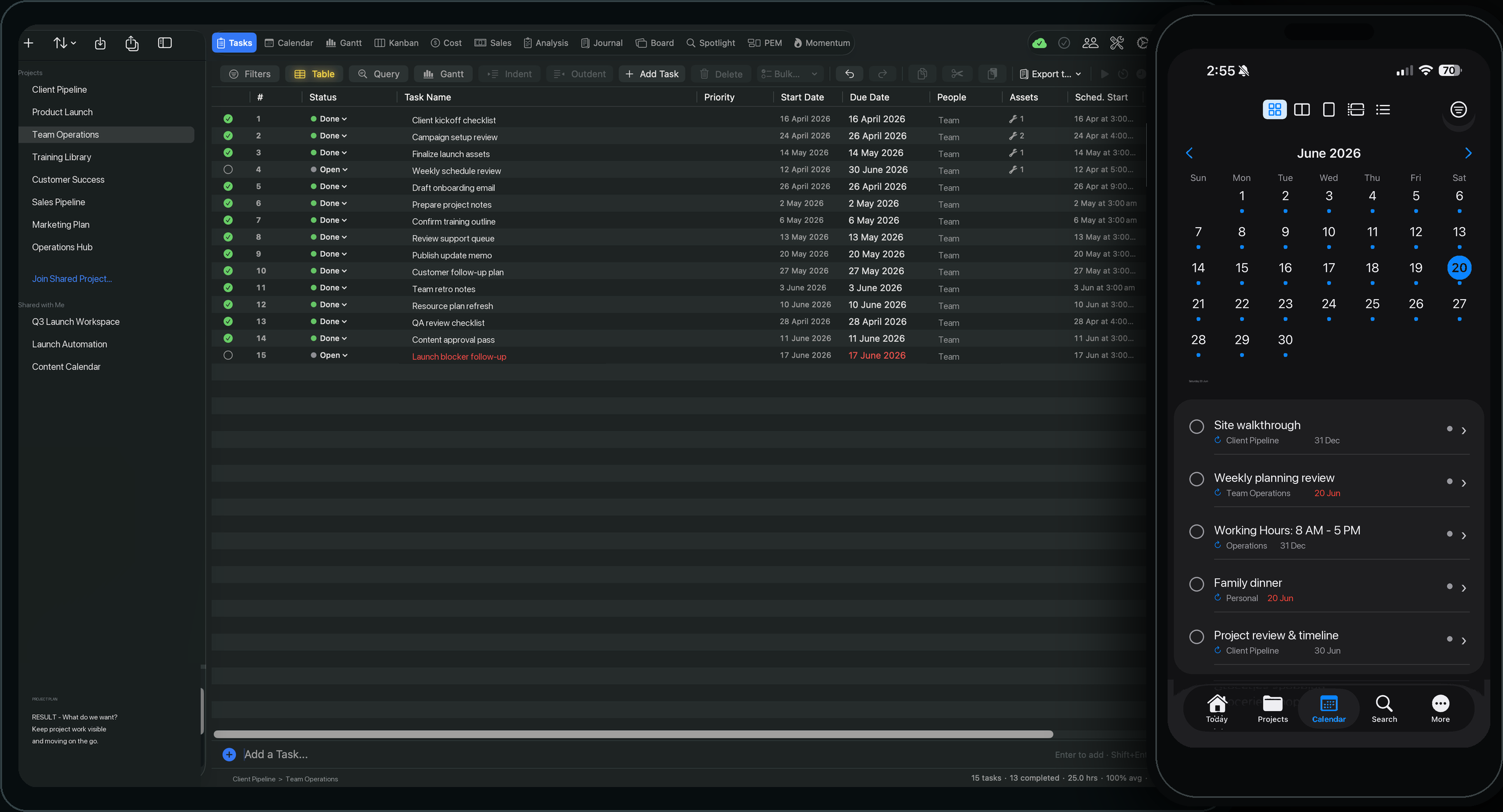Expand Project review & timeline chevron on phone
The image size is (1503, 812).
tap(1463, 641)
